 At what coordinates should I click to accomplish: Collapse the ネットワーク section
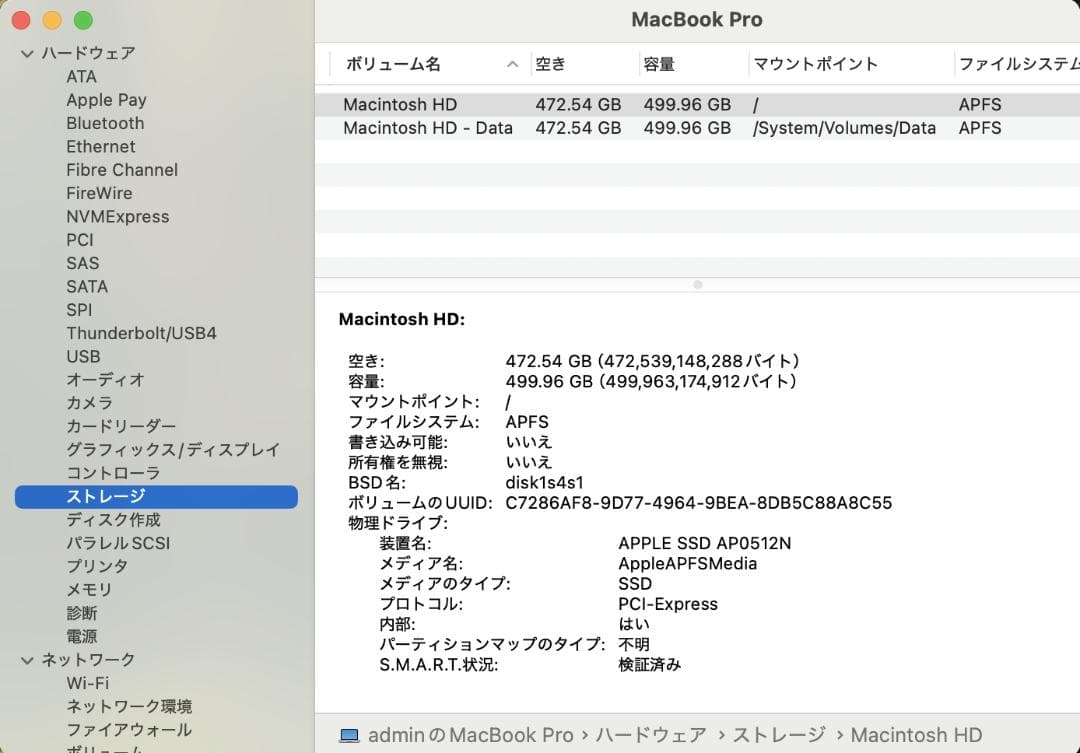[x=26, y=659]
